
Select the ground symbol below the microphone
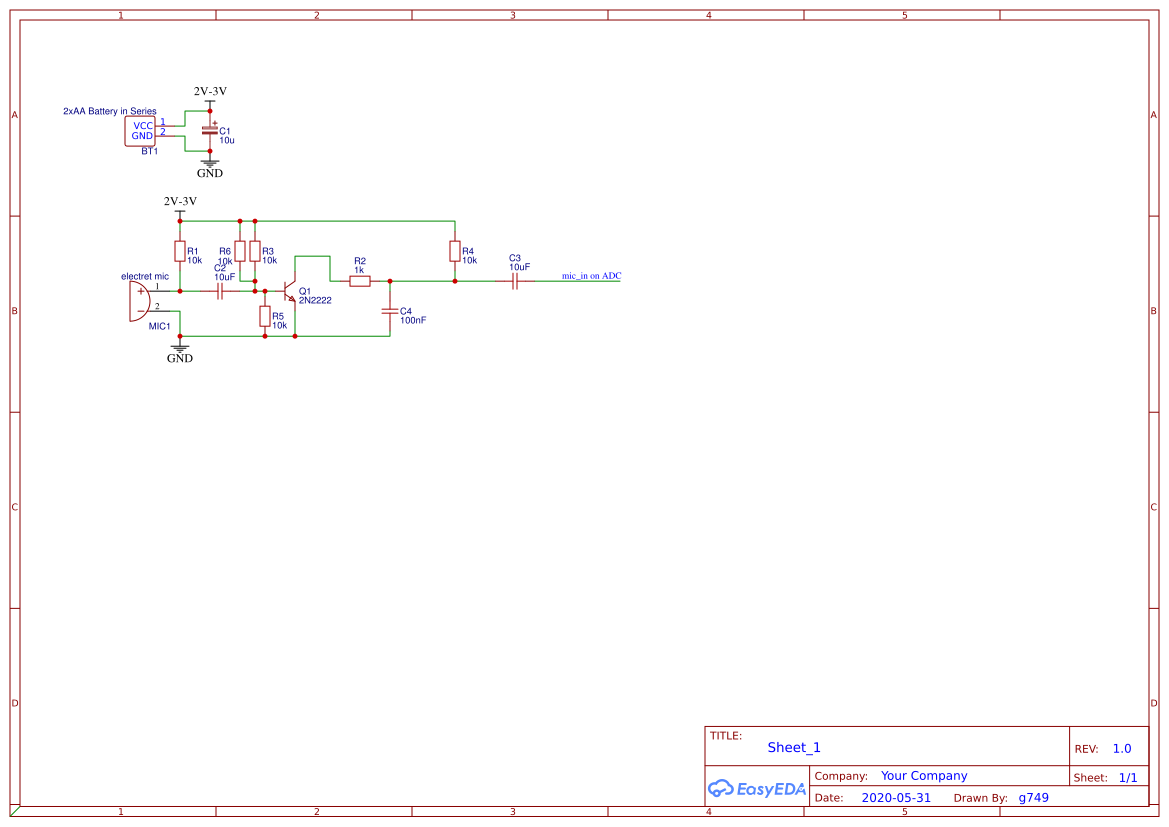[x=180, y=348]
